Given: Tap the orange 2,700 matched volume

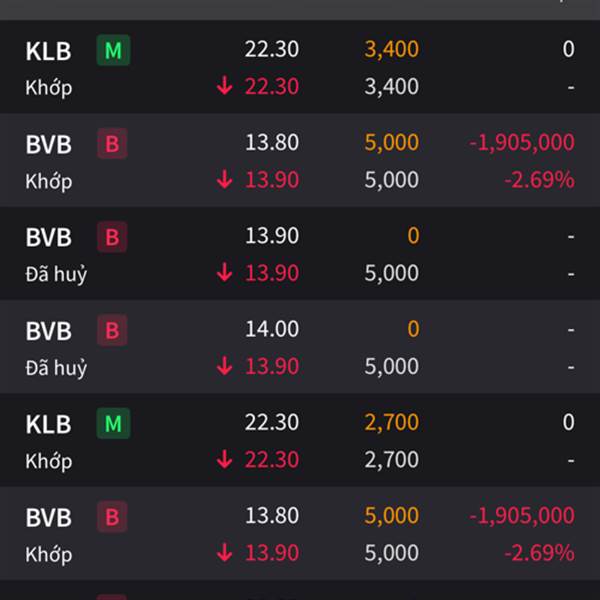Looking at the screenshot, I should pyautogui.click(x=391, y=423).
